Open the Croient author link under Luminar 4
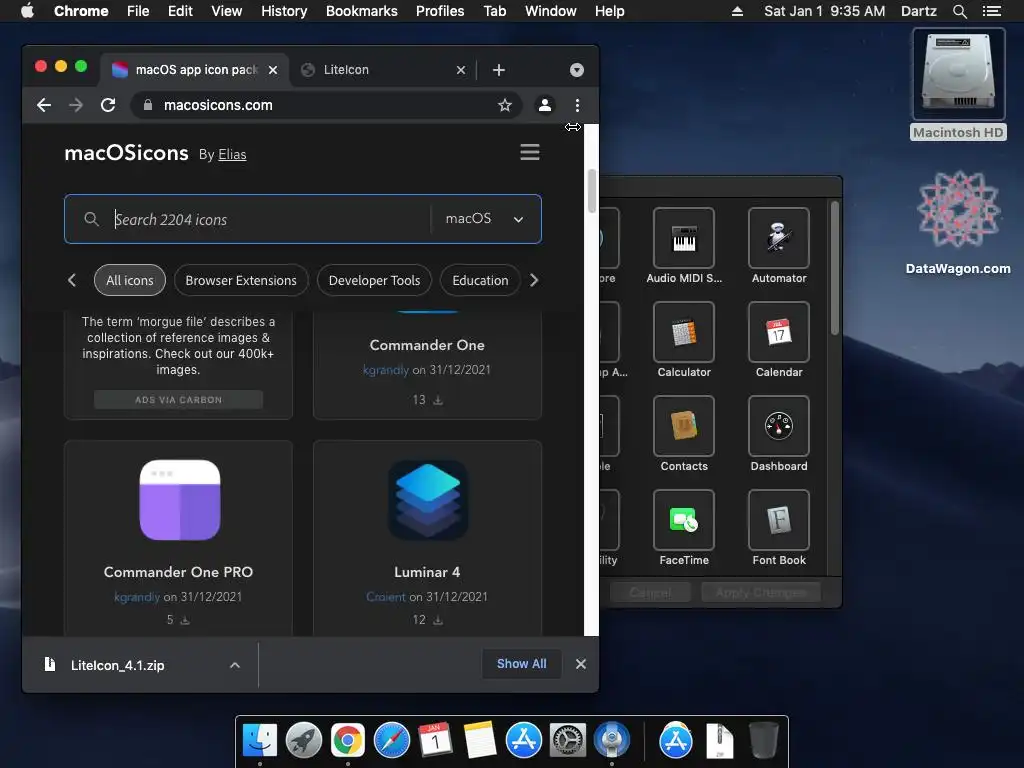The width and height of the screenshot is (1024, 768). [386, 597]
